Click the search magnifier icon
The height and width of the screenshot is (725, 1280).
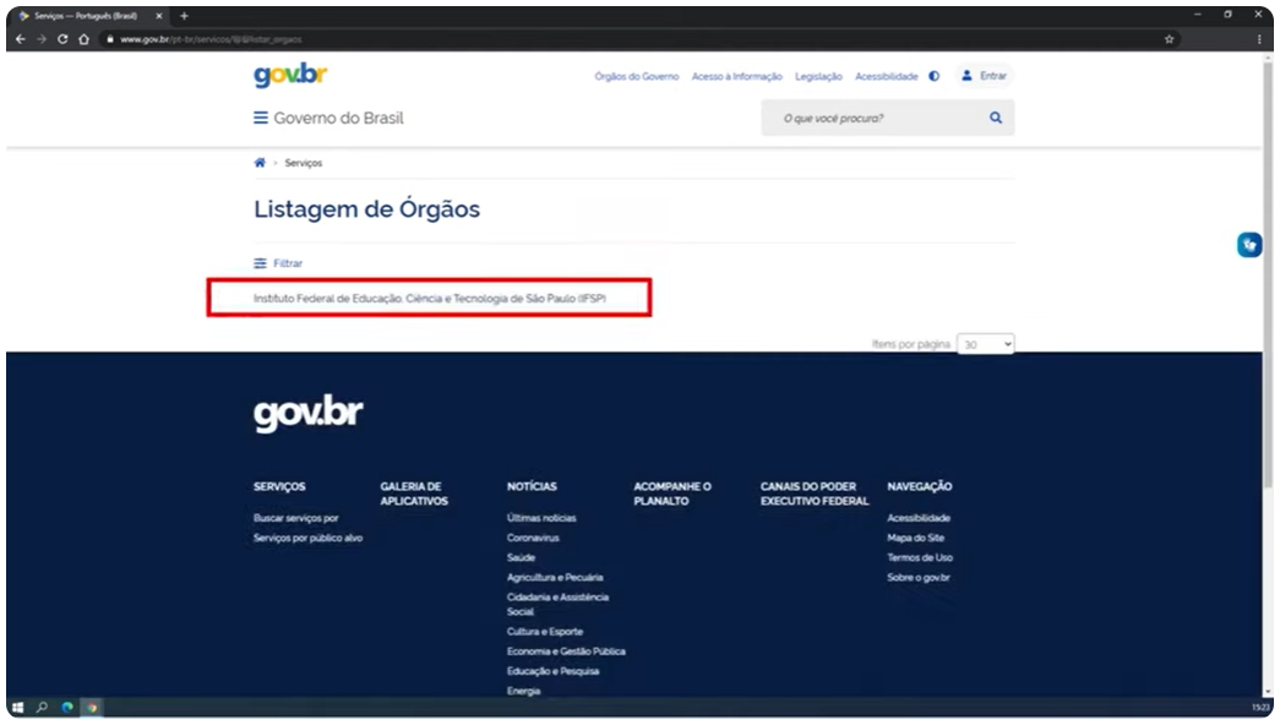pyautogui.click(x=995, y=118)
